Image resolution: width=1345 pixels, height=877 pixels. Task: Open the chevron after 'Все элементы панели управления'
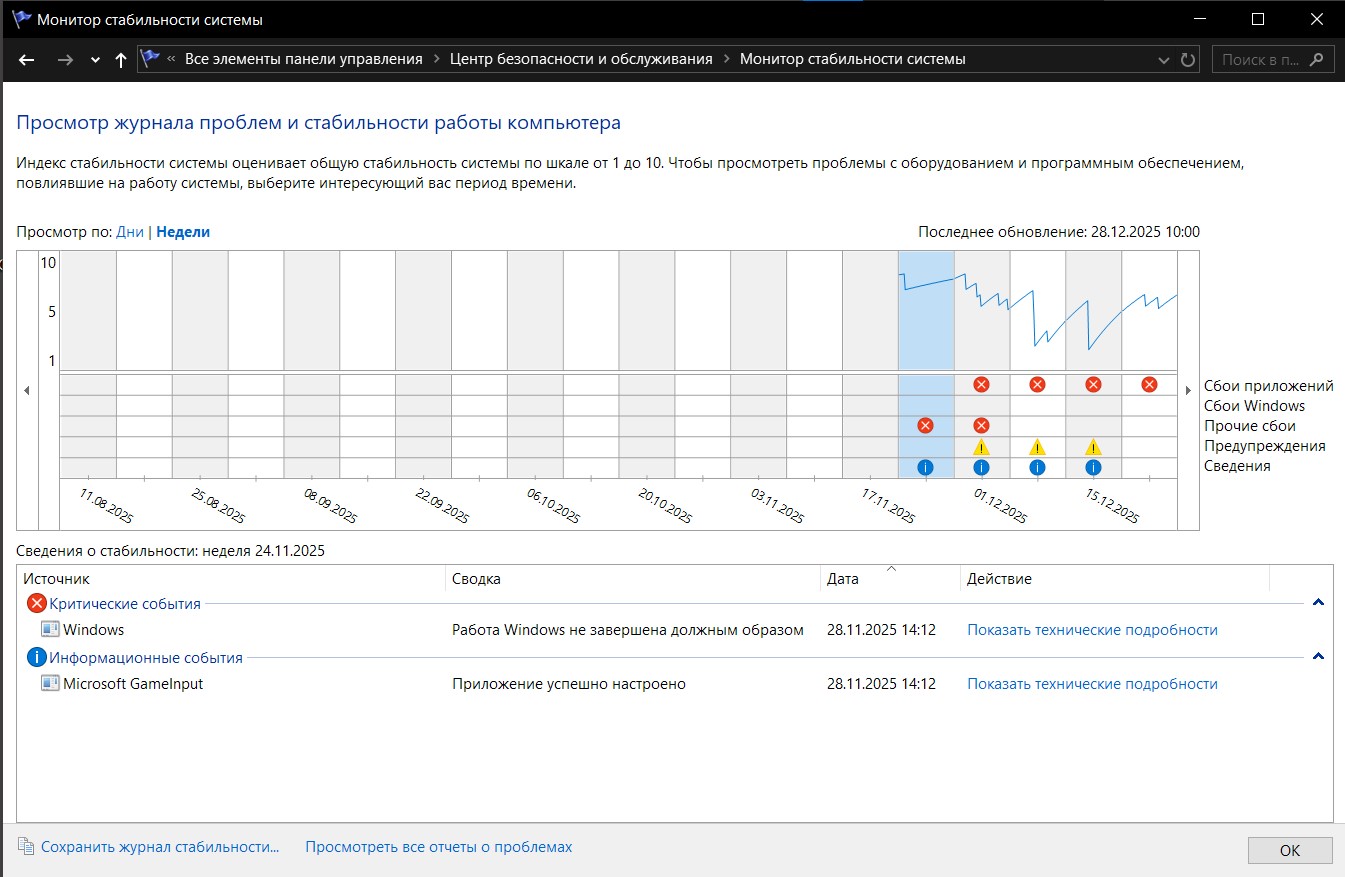tap(436, 59)
